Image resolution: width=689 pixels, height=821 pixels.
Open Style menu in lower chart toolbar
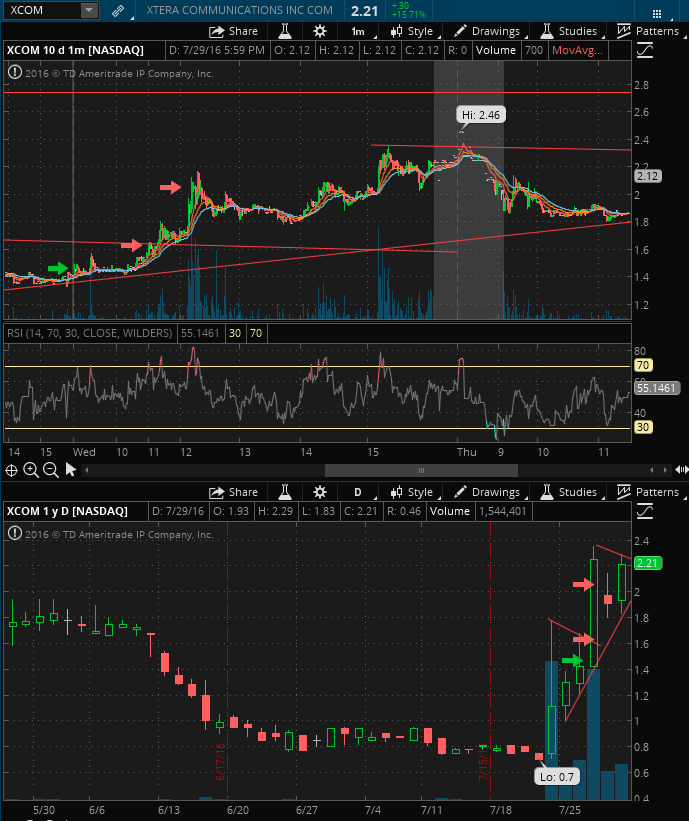pos(413,492)
